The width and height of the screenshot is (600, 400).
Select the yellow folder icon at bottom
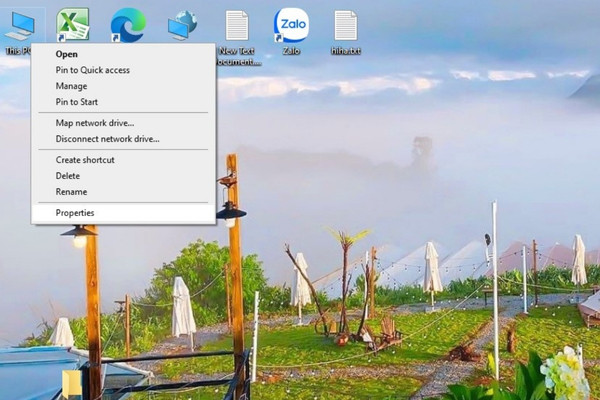(72, 384)
